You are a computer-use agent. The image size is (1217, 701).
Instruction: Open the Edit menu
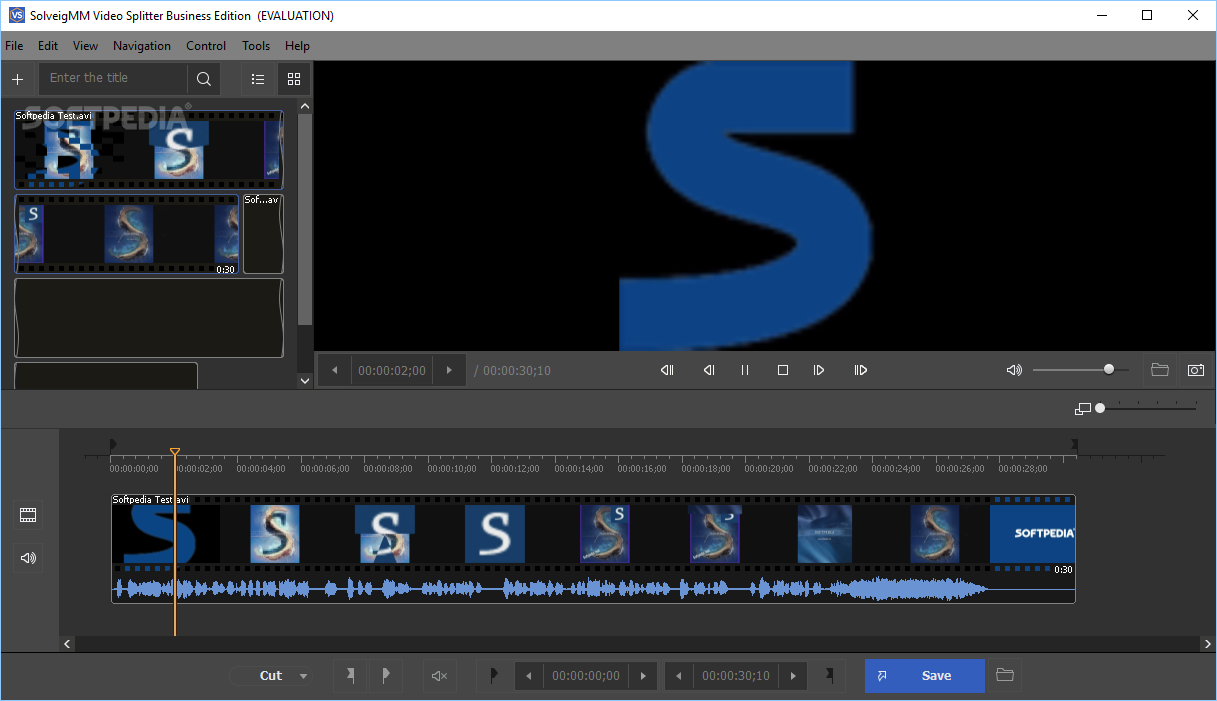coord(48,46)
